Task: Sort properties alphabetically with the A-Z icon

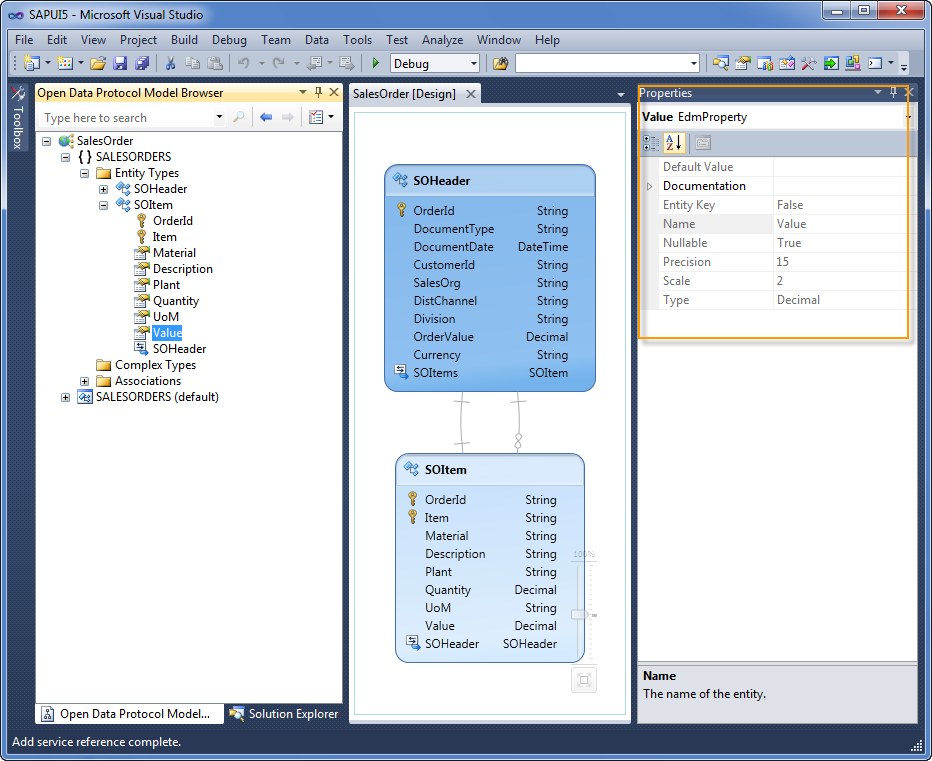Action: click(675, 143)
